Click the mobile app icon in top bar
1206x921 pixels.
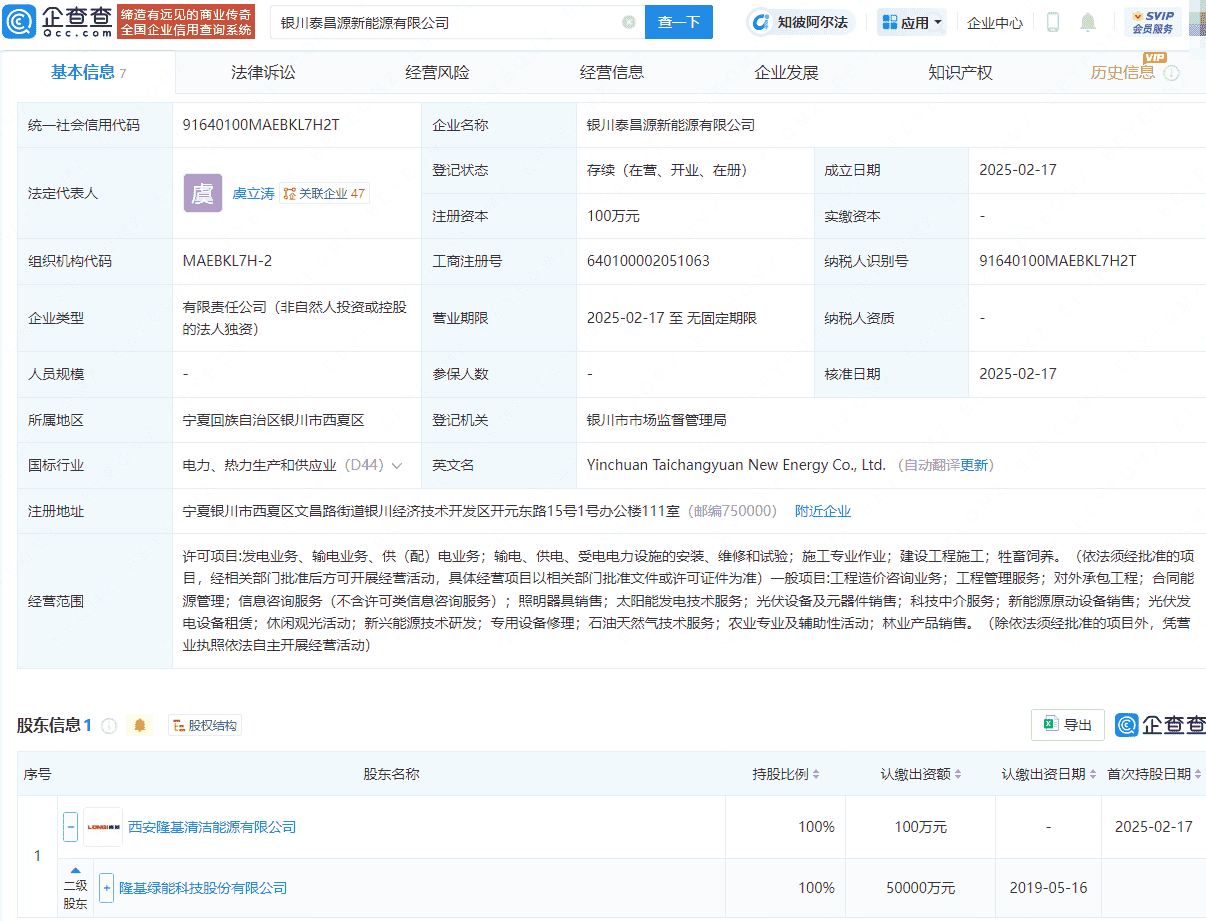point(1052,21)
